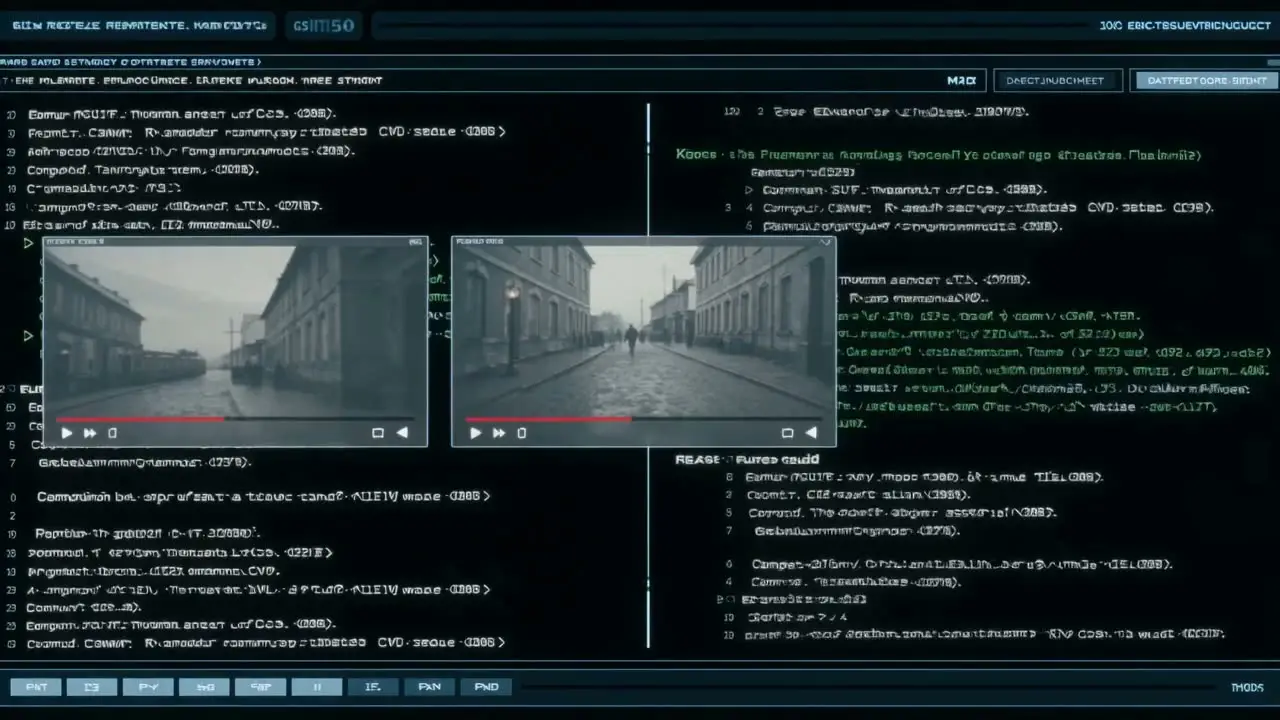
Task: Click the 'MAX' button in the top bar
Action: coord(961,80)
